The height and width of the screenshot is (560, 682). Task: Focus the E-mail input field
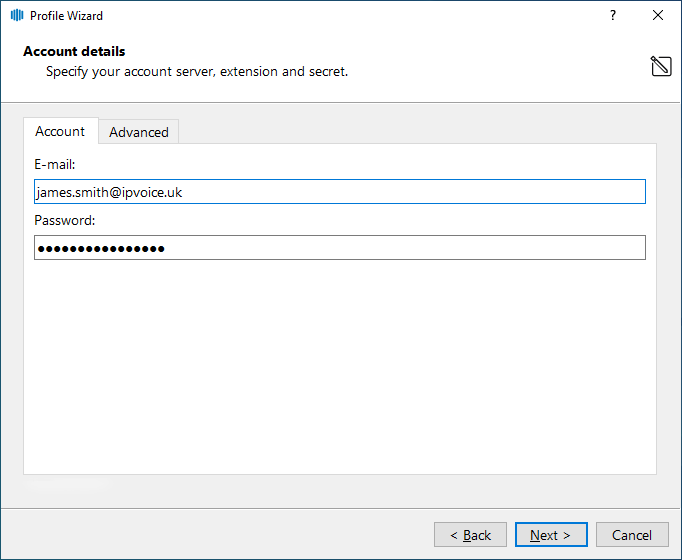[x=339, y=192]
